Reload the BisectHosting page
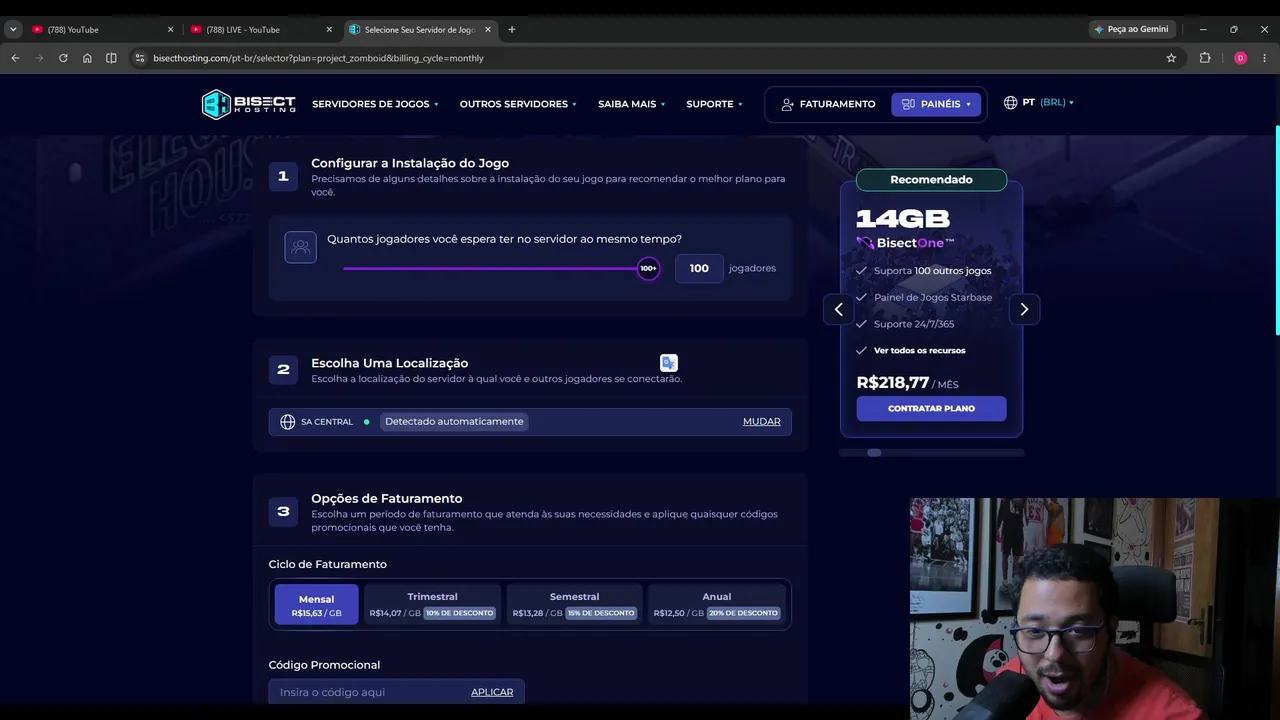This screenshot has height=720, width=1280. [x=63, y=58]
